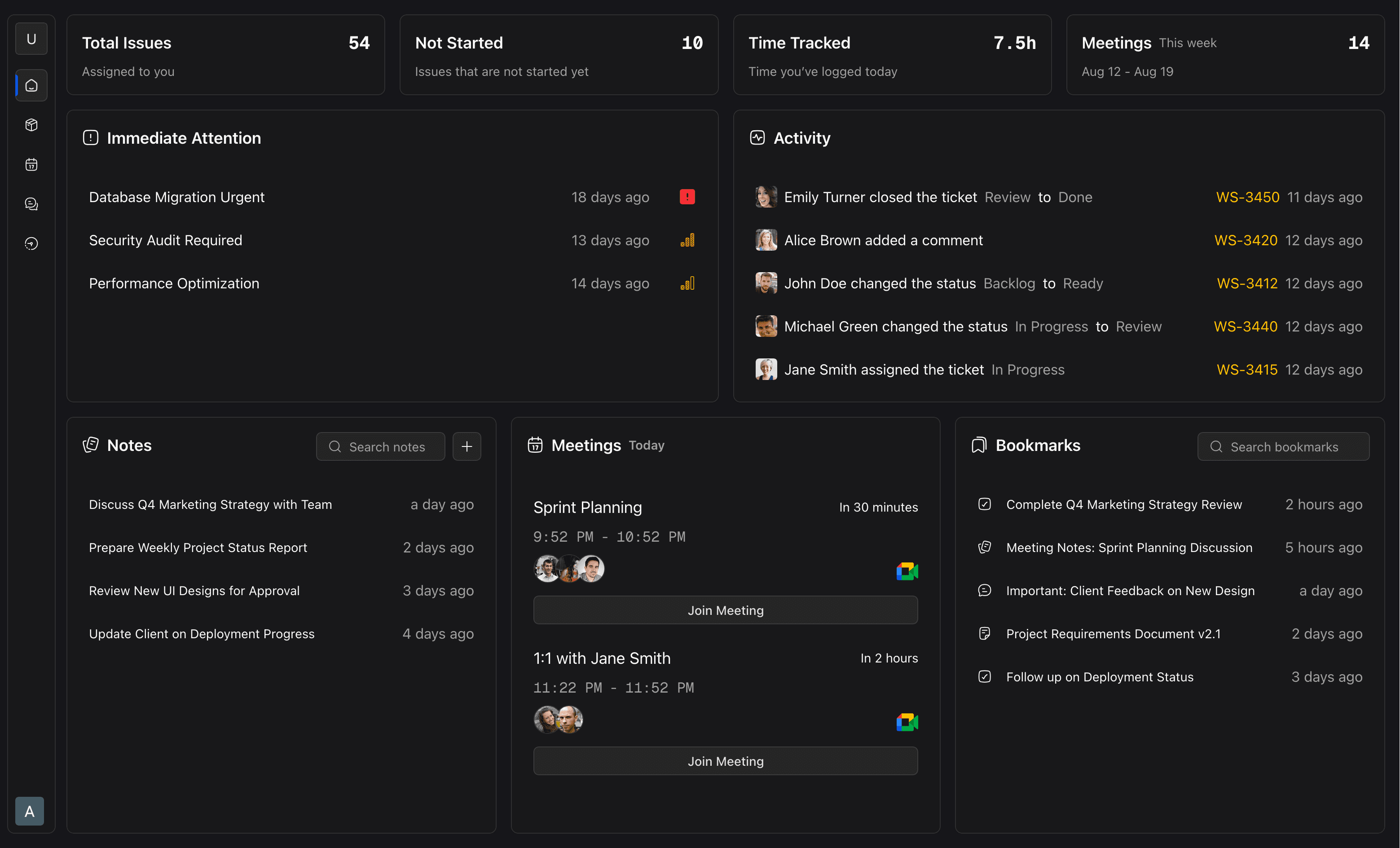Open the Calendar icon in the sidebar

pos(31,165)
